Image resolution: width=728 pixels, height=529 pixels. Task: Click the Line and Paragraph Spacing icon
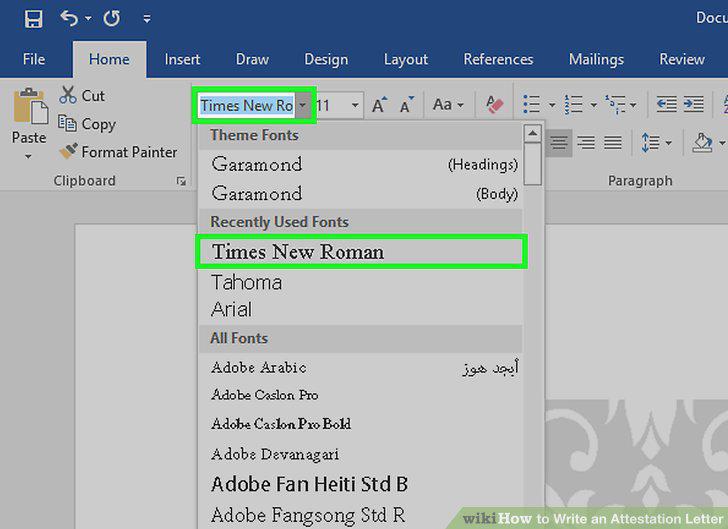click(650, 142)
